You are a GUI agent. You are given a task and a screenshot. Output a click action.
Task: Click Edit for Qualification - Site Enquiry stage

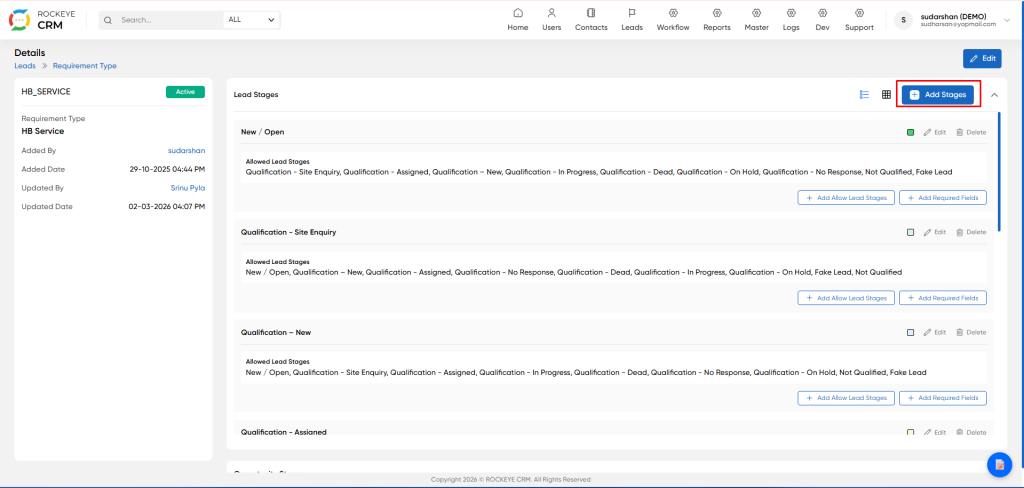935,232
